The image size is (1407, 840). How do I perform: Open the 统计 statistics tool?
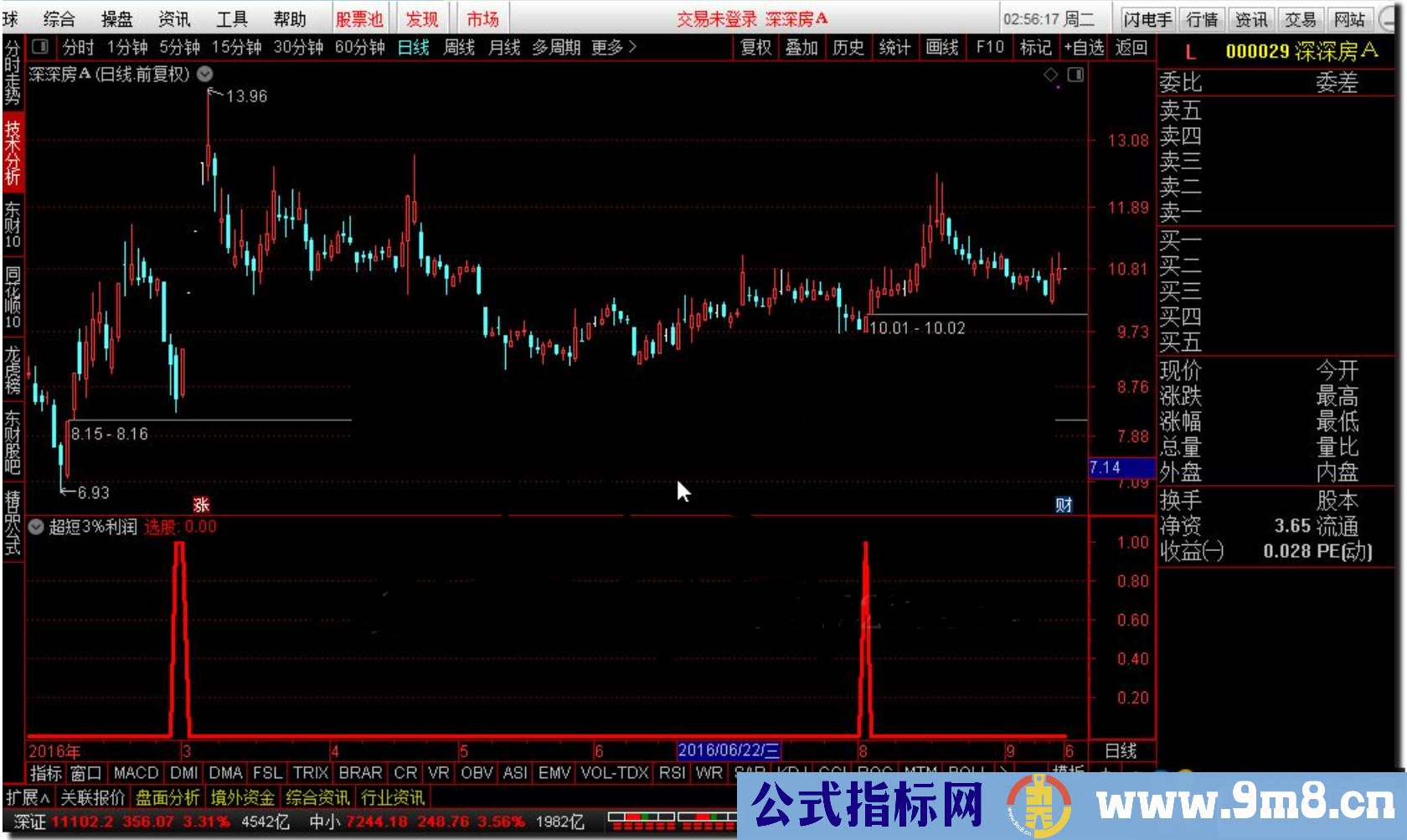click(895, 48)
